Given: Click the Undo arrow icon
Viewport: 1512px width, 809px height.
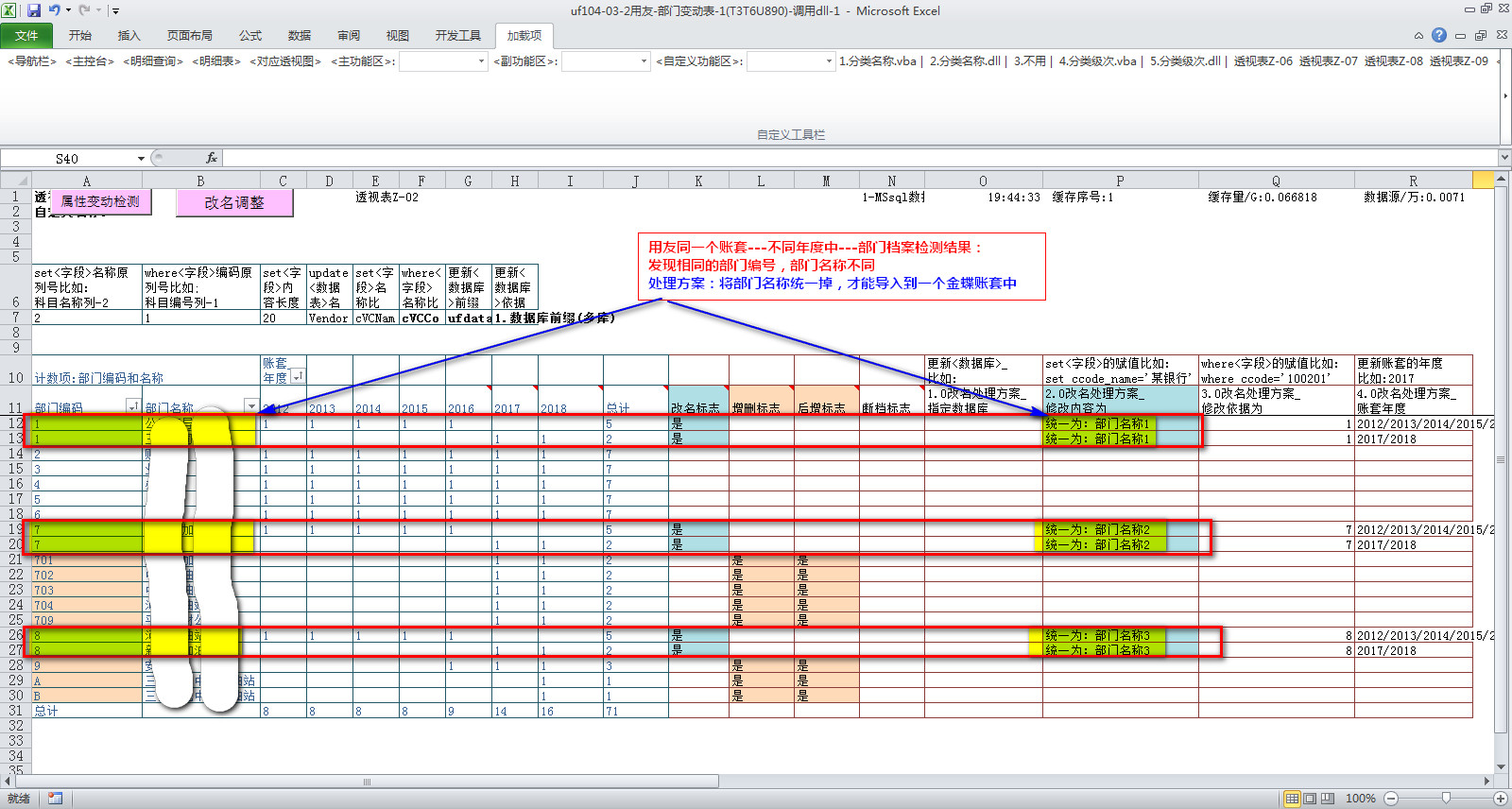Looking at the screenshot, I should 55,10.
